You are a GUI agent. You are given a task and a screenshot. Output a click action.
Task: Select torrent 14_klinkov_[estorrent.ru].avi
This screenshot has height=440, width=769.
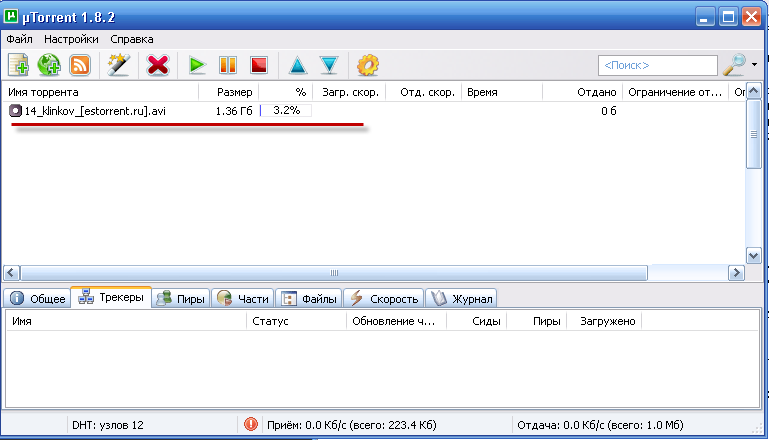[x=95, y=111]
